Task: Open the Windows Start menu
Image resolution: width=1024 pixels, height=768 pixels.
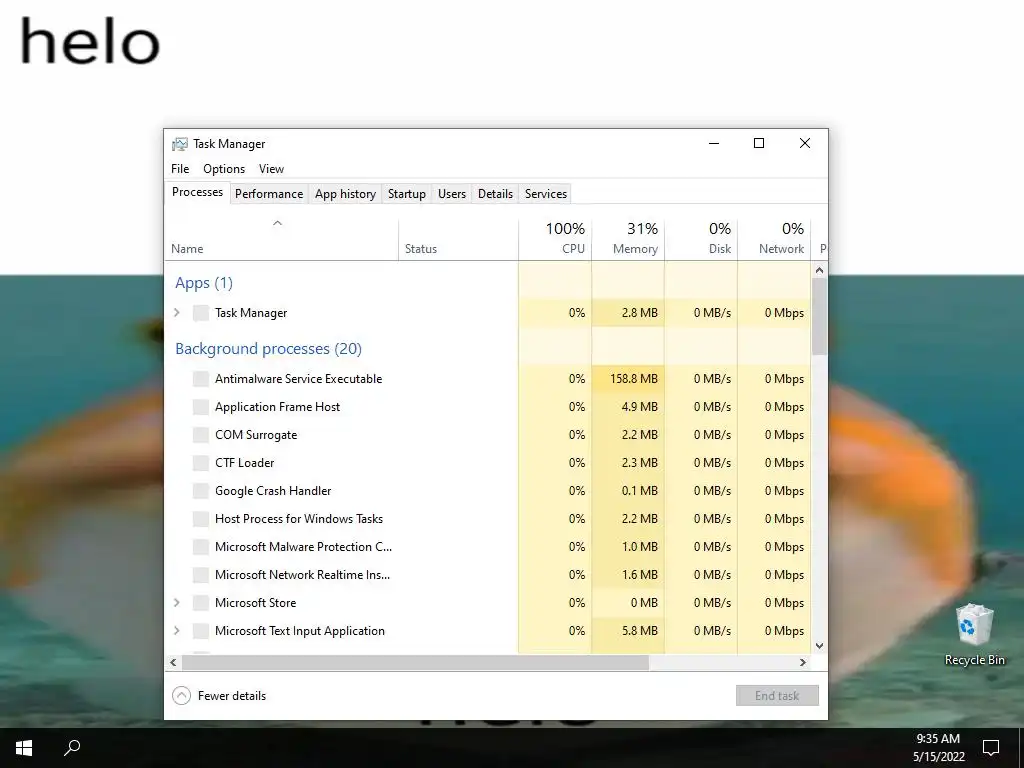Action: click(x=24, y=748)
